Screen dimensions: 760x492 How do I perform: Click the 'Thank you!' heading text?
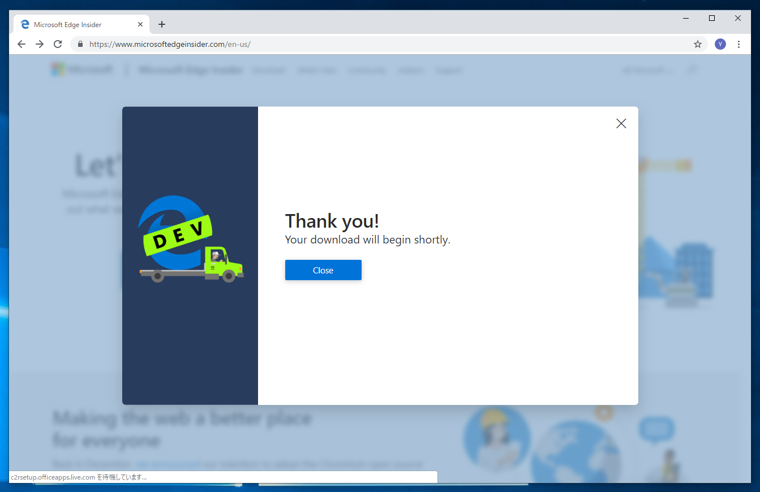pyautogui.click(x=332, y=221)
